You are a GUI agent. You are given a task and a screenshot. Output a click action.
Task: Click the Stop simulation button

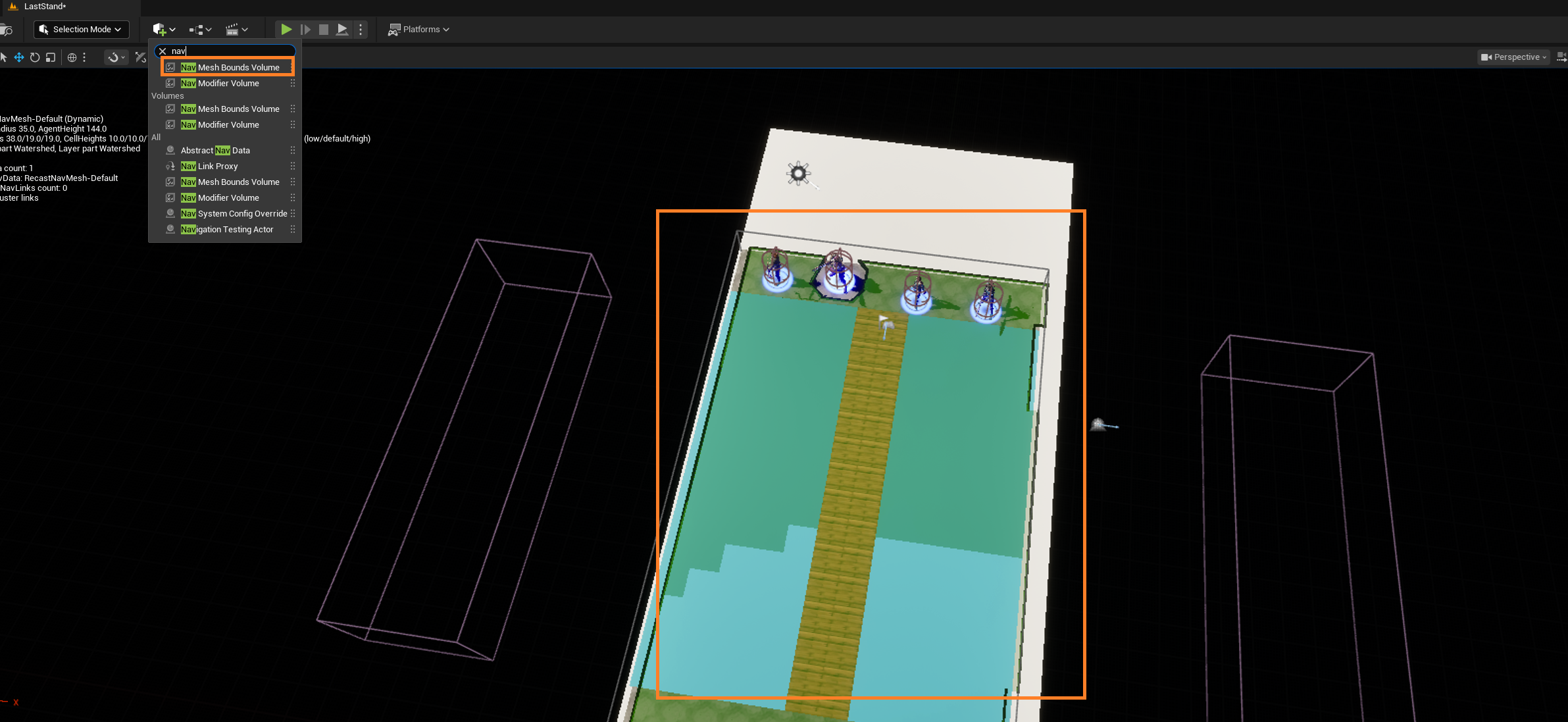[x=324, y=30]
